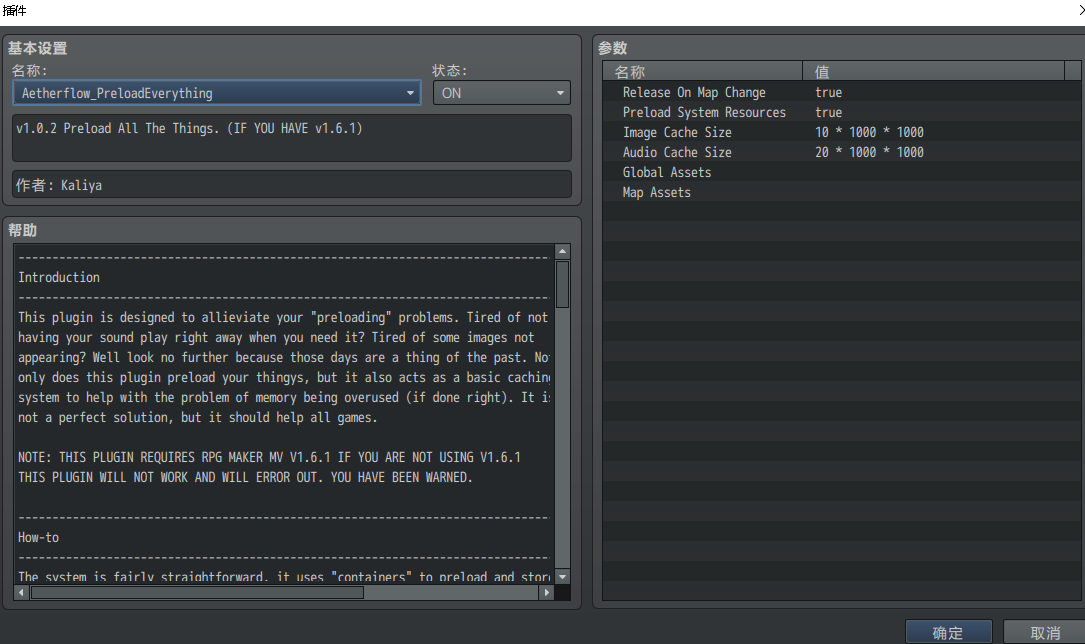Click the help panel horizontal scrollbar thumb

click(197, 592)
